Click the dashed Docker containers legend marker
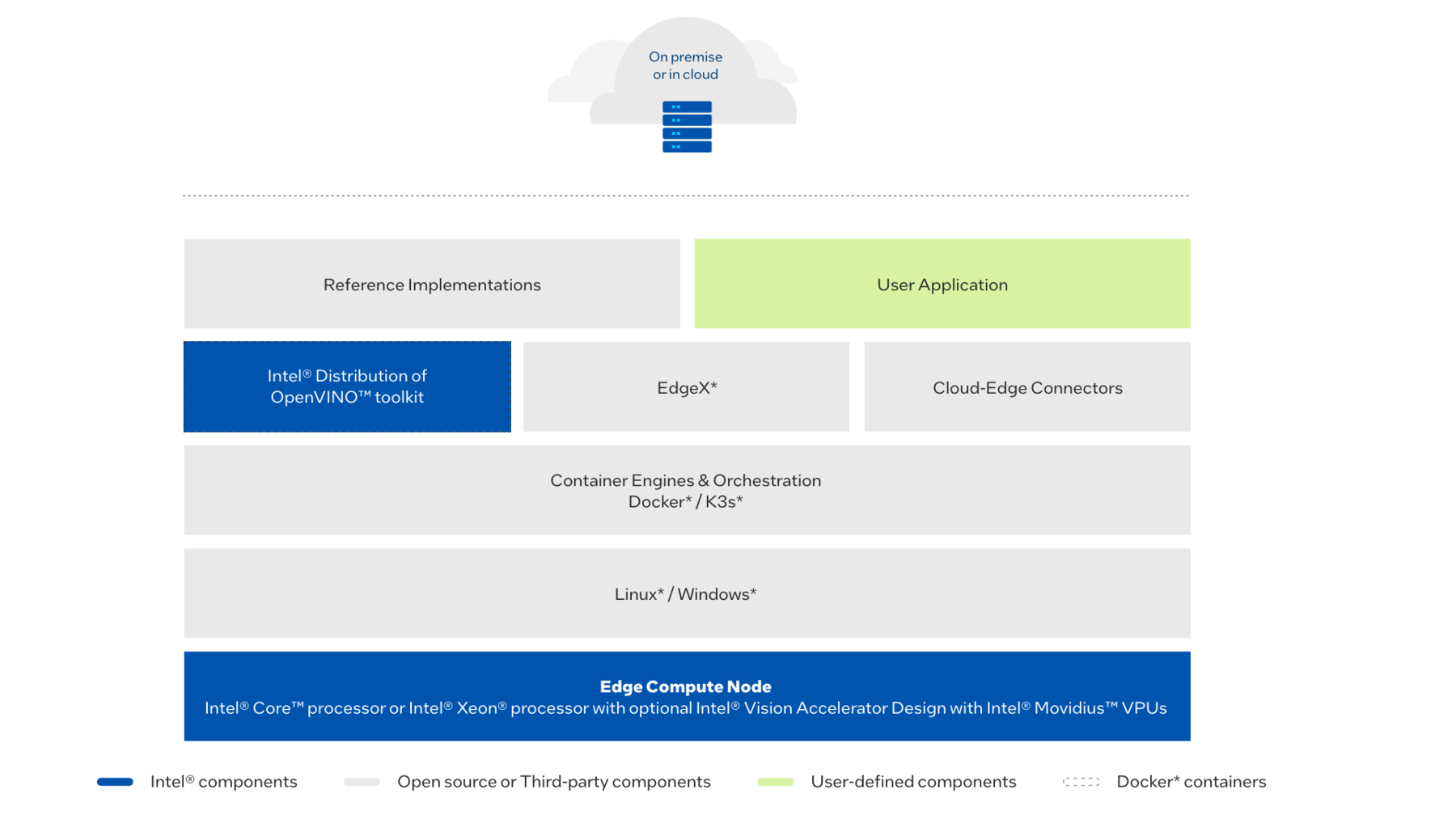 1081,782
